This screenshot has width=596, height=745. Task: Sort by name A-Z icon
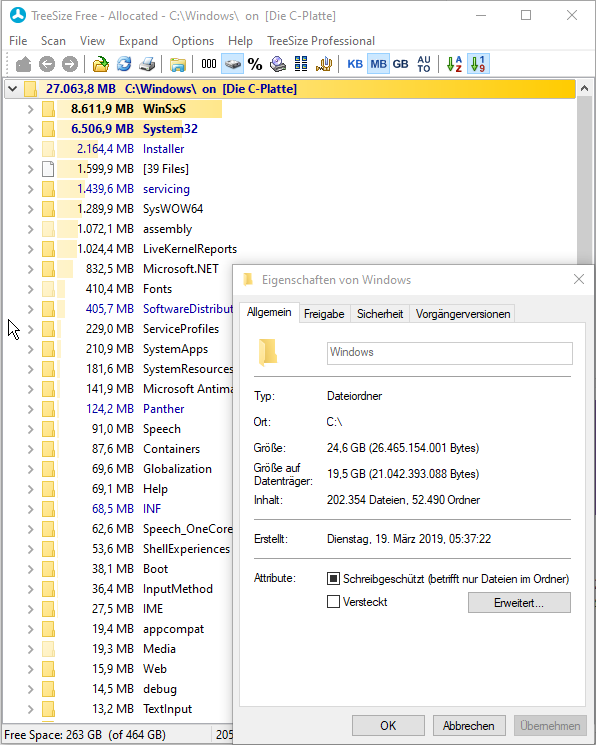coord(455,64)
